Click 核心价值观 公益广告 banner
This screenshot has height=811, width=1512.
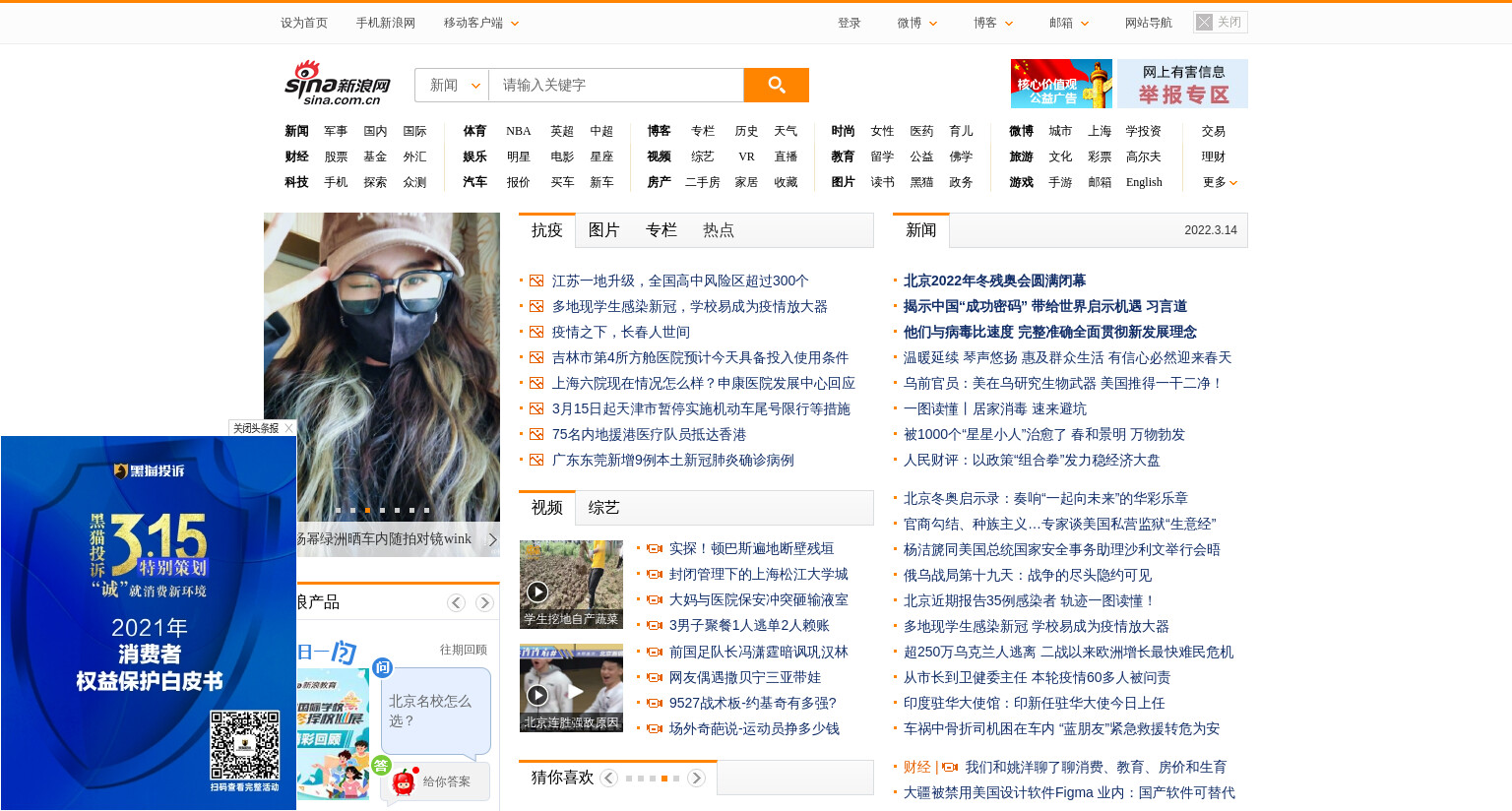[1061, 84]
